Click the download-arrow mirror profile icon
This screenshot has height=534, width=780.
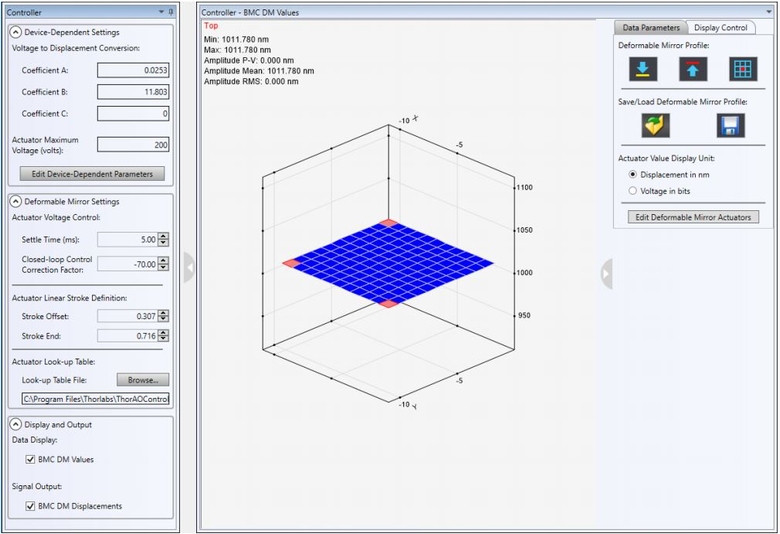pos(642,69)
